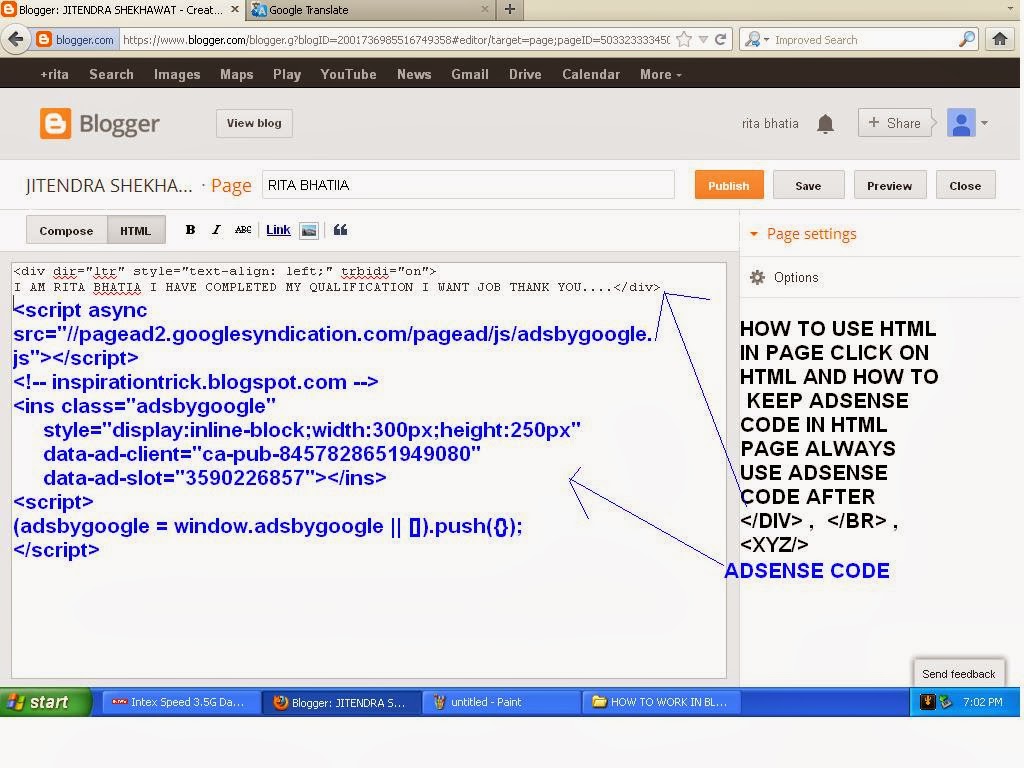Viewport: 1024px width, 768px height.
Task: Preview the page with the Preview button
Action: 889,185
